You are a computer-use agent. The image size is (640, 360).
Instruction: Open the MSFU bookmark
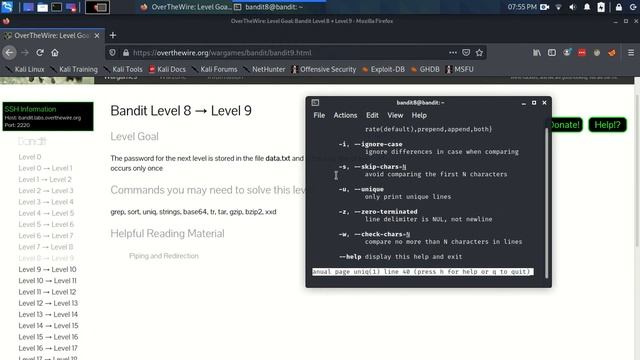[460, 69]
